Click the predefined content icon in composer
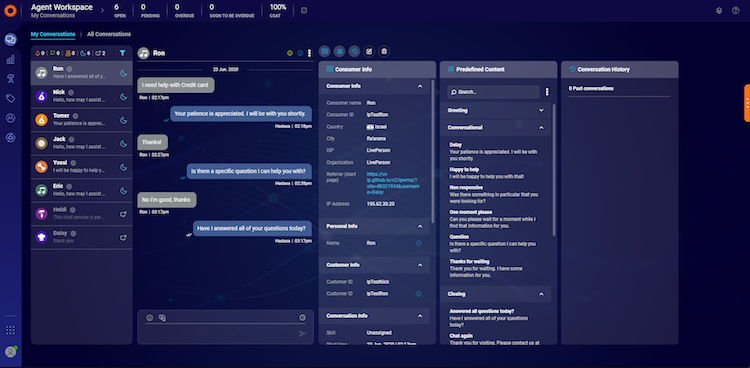Viewport: 750px width, 368px height. pyautogui.click(x=162, y=317)
